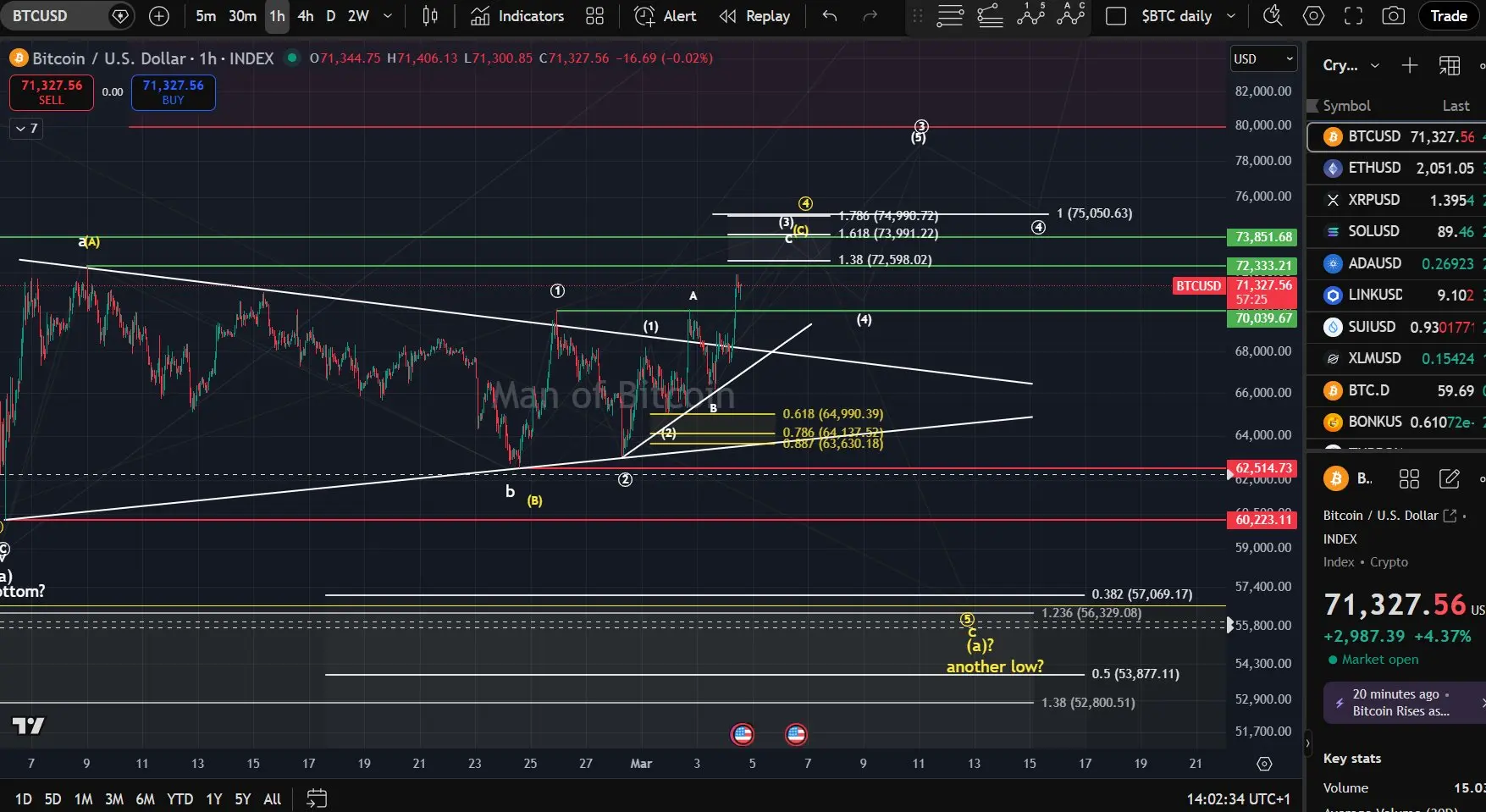Open the Cry... watchlist dropdown
This screenshot has height=812, width=1486.
click(1351, 65)
